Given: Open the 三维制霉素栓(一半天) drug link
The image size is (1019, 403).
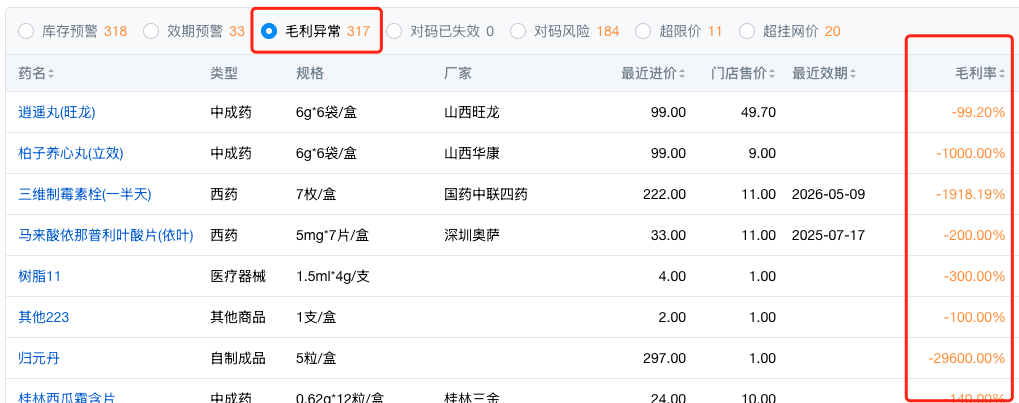Looking at the screenshot, I should click(84, 194).
